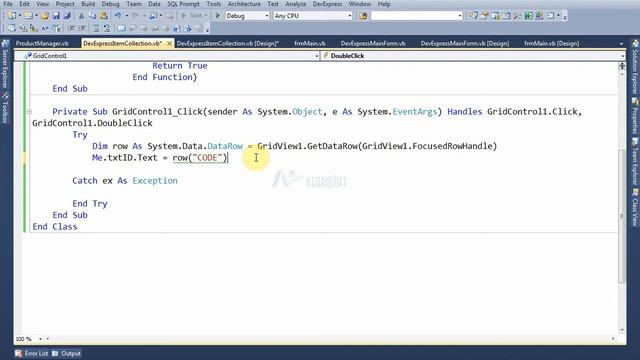Image resolution: width=640 pixels, height=360 pixels.
Task: Click the Open File folder icon
Action: 44,16
